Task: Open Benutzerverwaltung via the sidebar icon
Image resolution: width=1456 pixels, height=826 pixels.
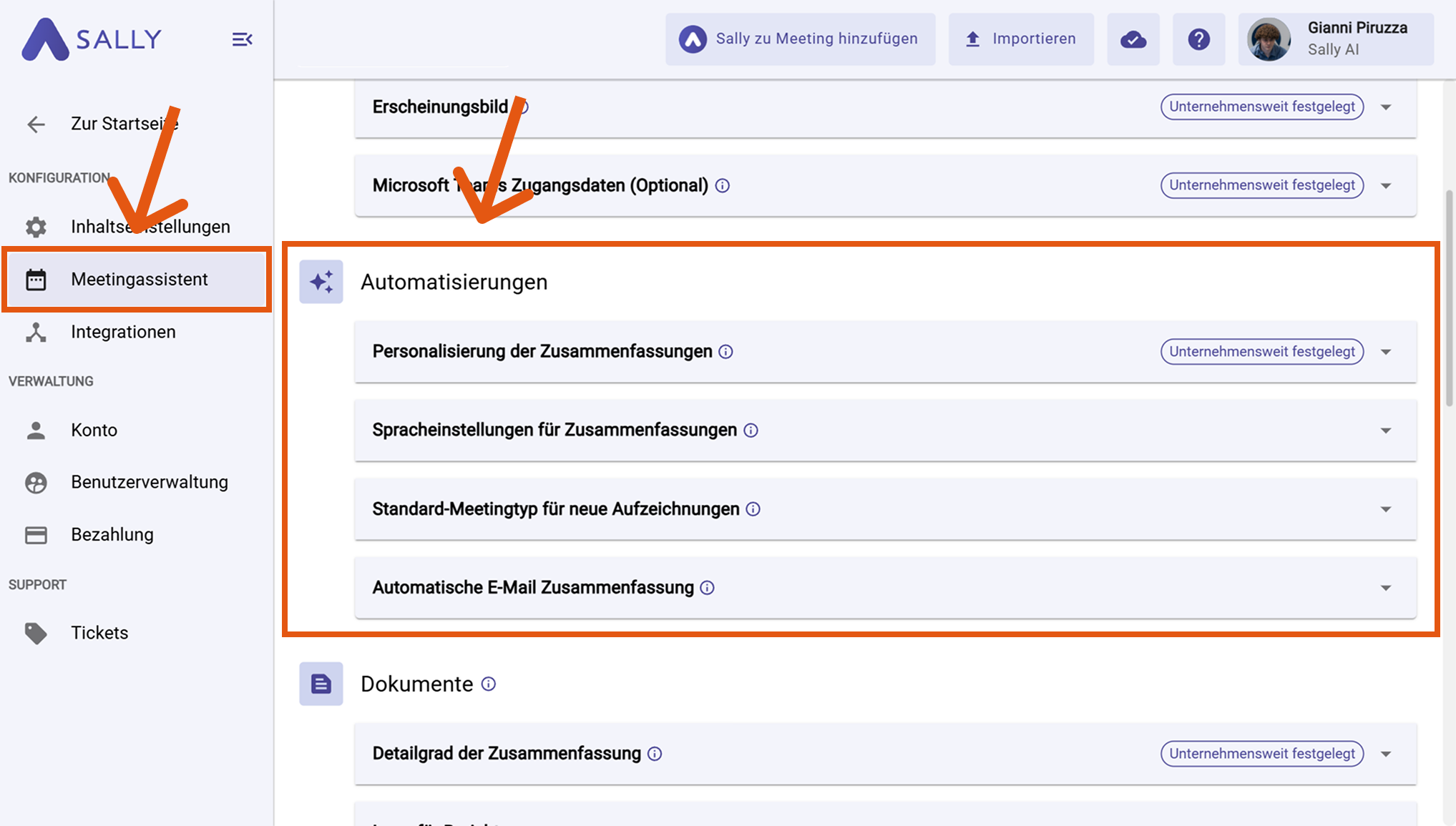Action: (x=36, y=482)
